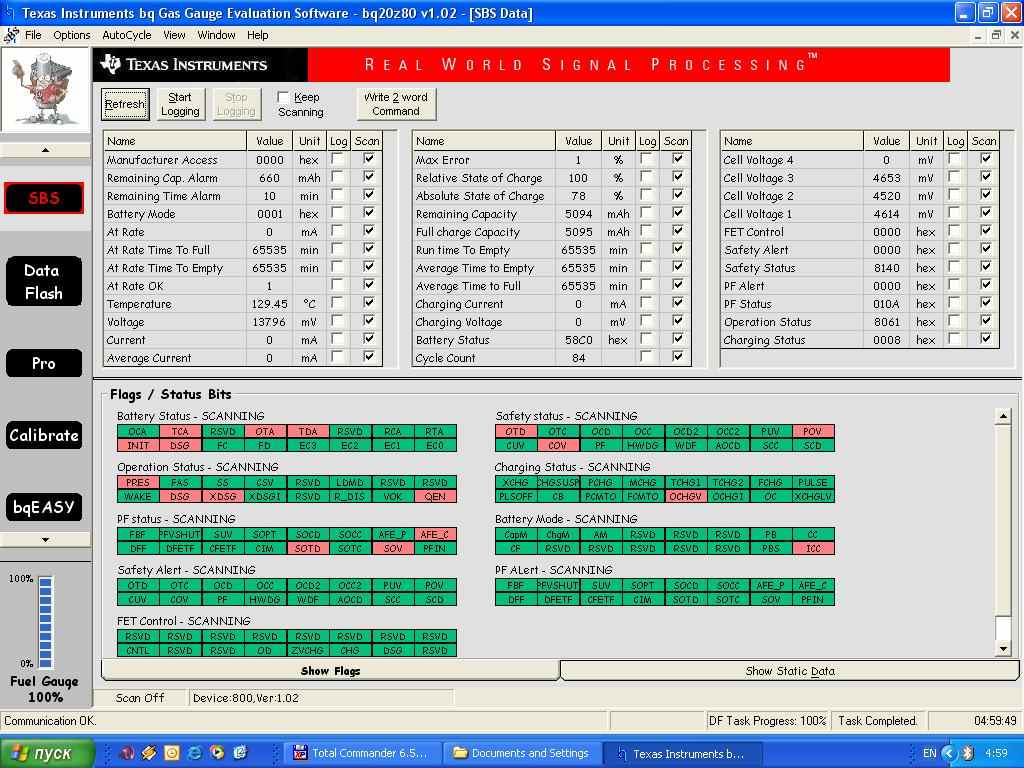The height and width of the screenshot is (768, 1024).
Task: Enable the Keep Scanning checkbox
Action: pos(283,97)
